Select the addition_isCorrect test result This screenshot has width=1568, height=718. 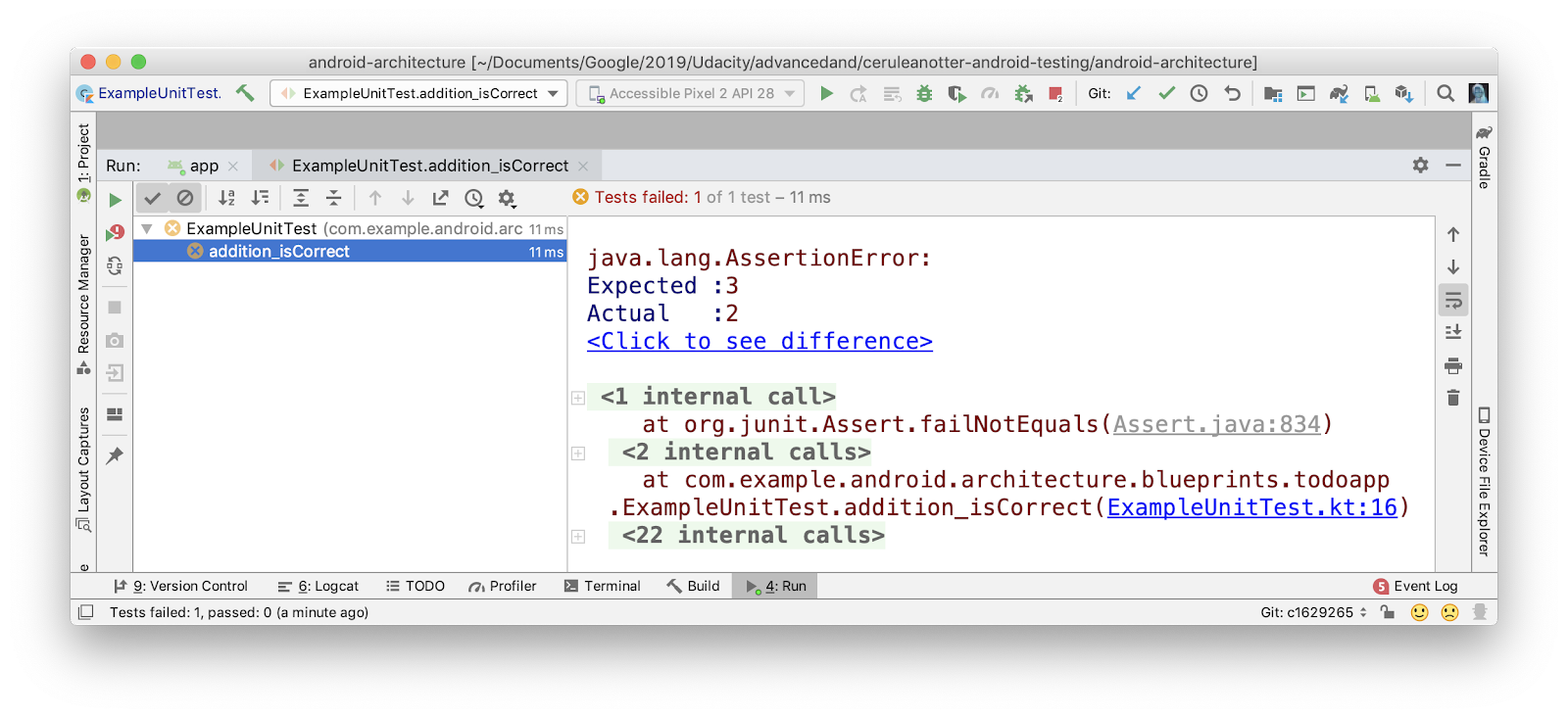tap(279, 252)
